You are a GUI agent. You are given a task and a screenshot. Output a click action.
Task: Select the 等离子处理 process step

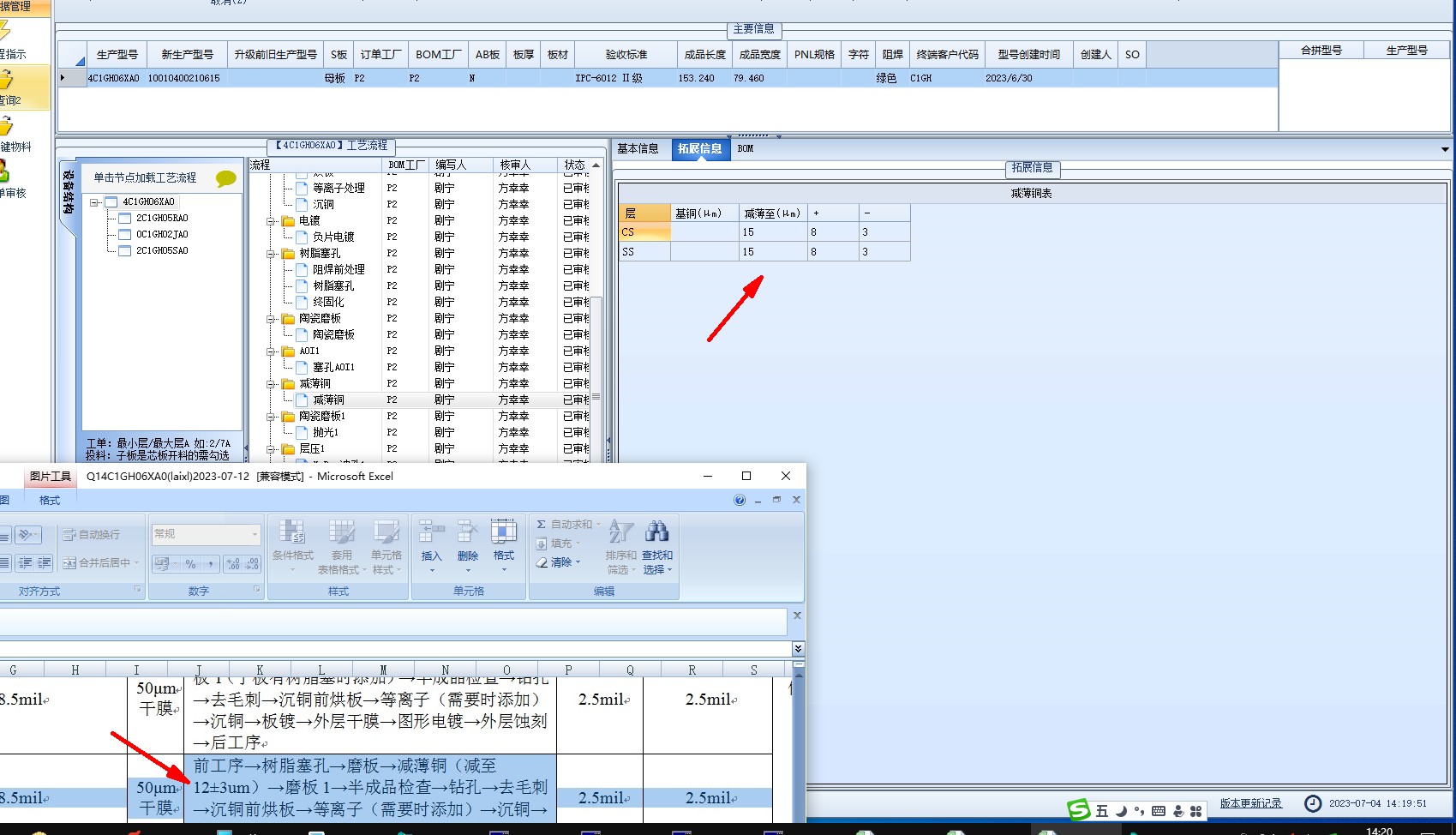pos(339,189)
